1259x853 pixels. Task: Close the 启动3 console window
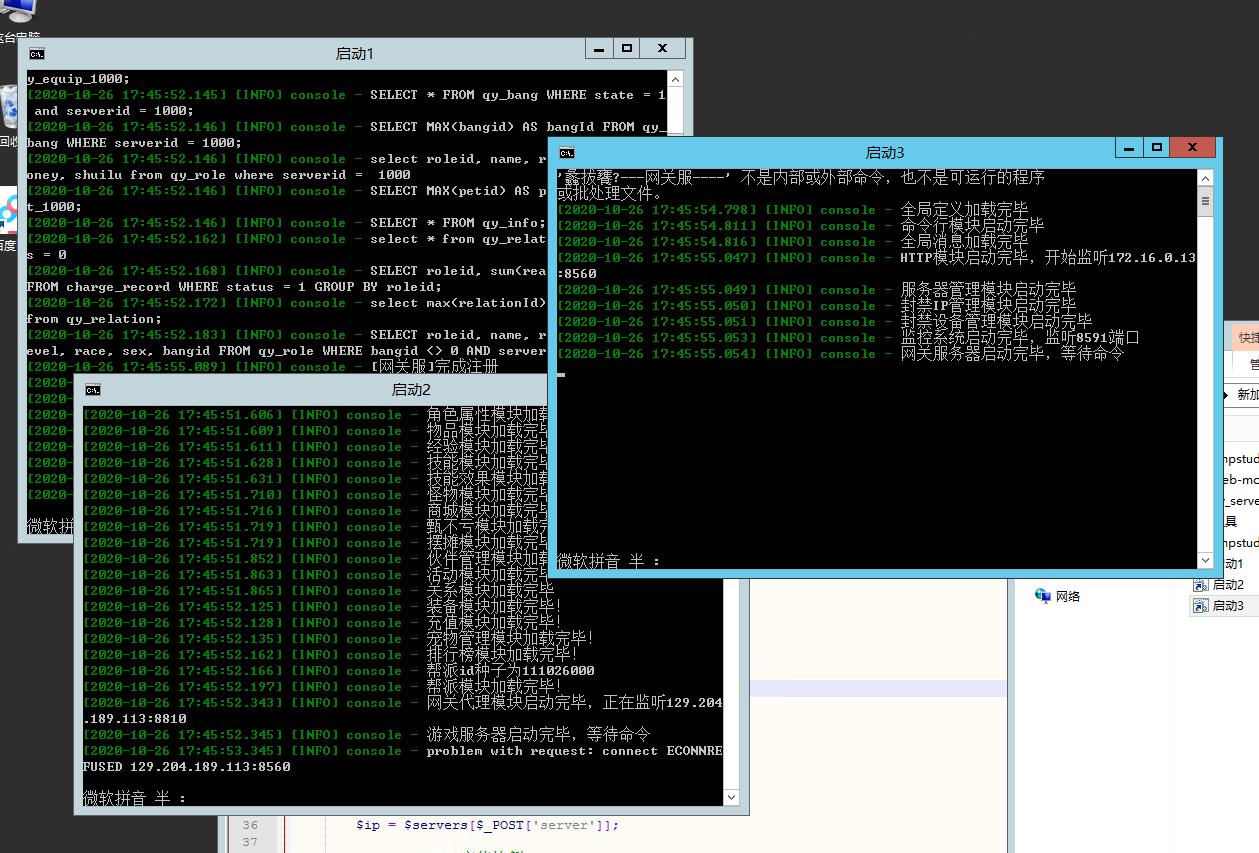pyautogui.click(x=1192, y=147)
